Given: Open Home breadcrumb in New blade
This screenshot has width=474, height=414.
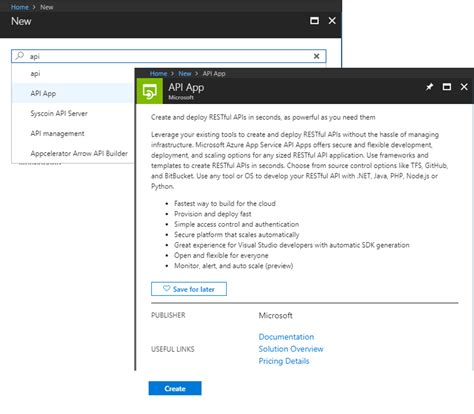Looking at the screenshot, I should pyautogui.click(x=20, y=7).
